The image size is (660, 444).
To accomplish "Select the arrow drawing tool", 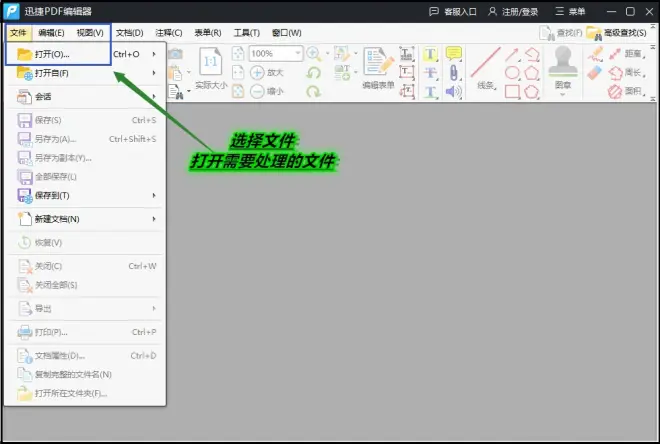I will [x=512, y=54].
